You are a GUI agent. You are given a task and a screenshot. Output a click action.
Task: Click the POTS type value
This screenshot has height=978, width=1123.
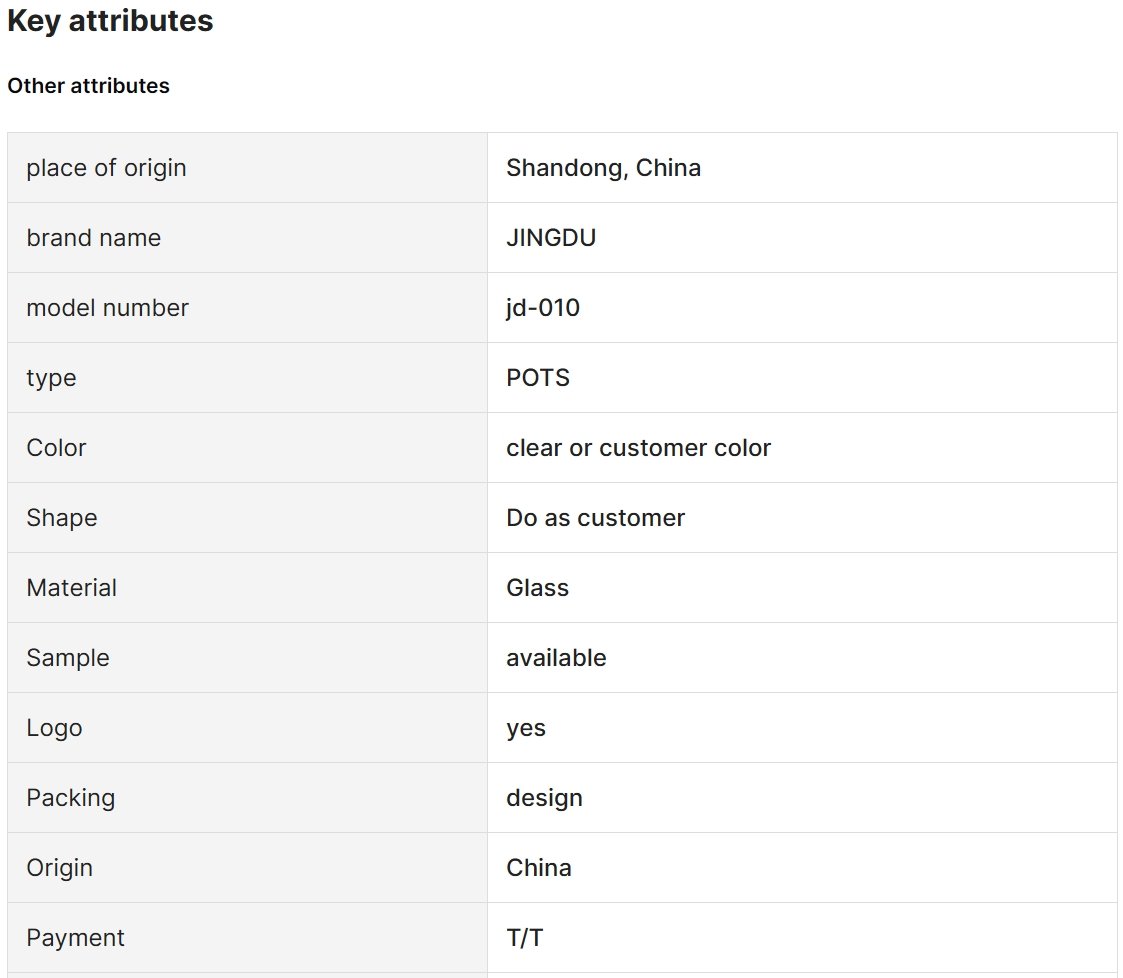(x=538, y=378)
